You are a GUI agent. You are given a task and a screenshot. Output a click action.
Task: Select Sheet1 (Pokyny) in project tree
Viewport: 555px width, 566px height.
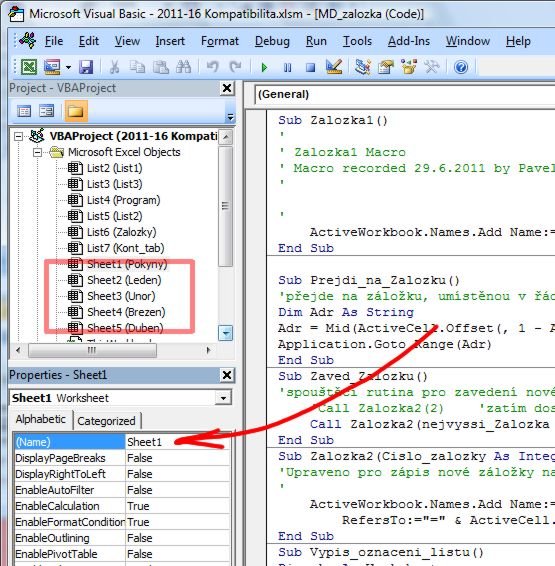127,264
